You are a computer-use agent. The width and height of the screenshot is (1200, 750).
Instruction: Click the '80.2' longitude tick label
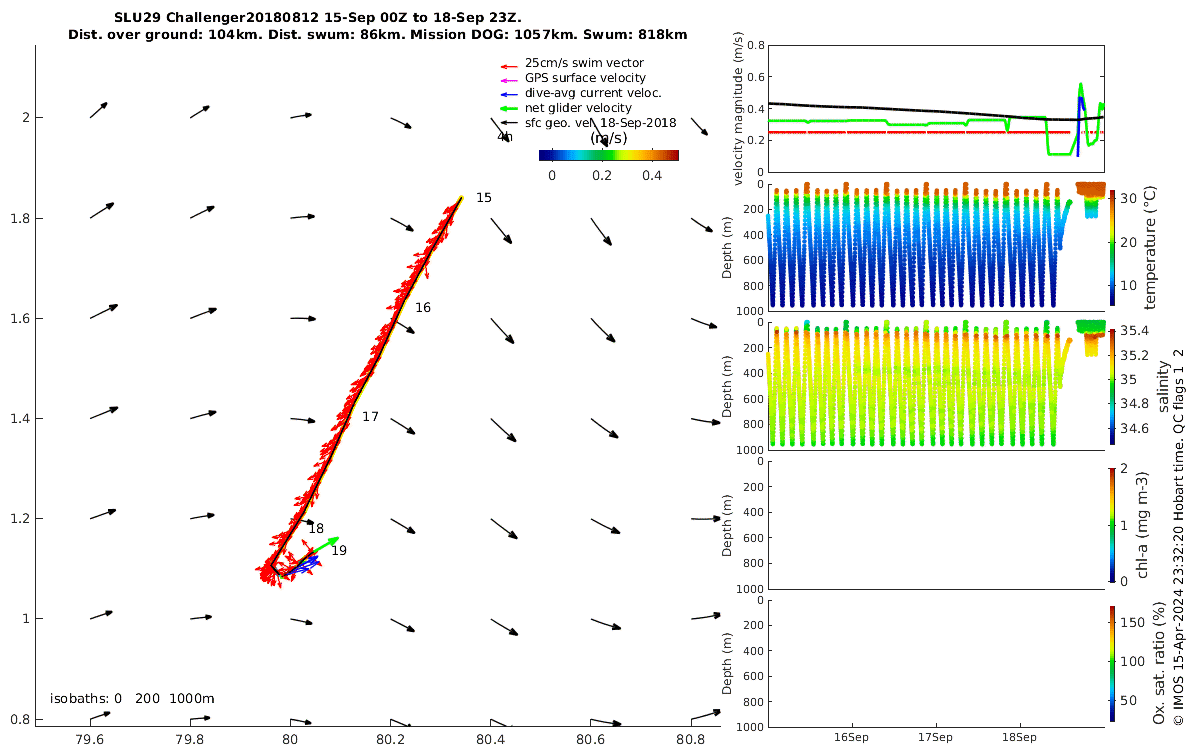pos(390,740)
